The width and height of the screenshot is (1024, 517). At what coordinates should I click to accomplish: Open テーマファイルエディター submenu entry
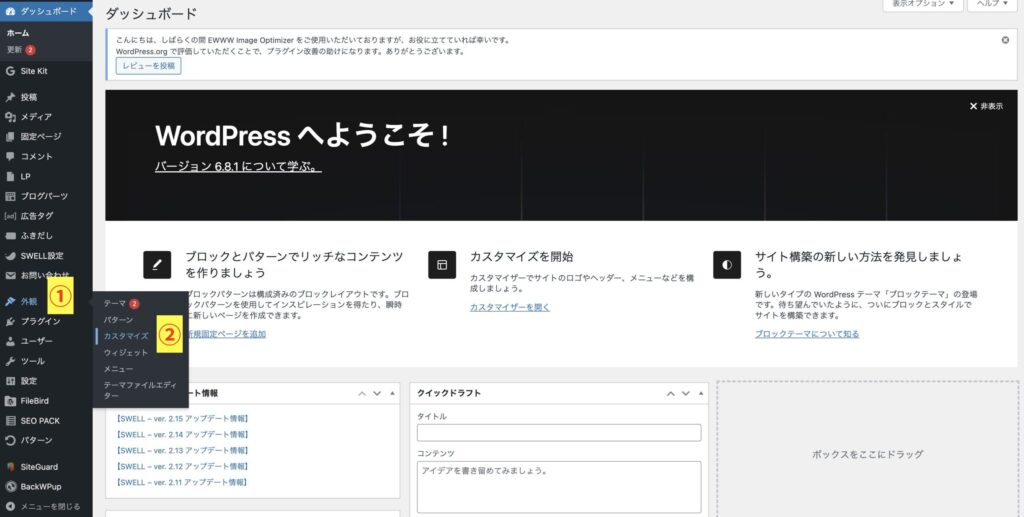coord(140,390)
